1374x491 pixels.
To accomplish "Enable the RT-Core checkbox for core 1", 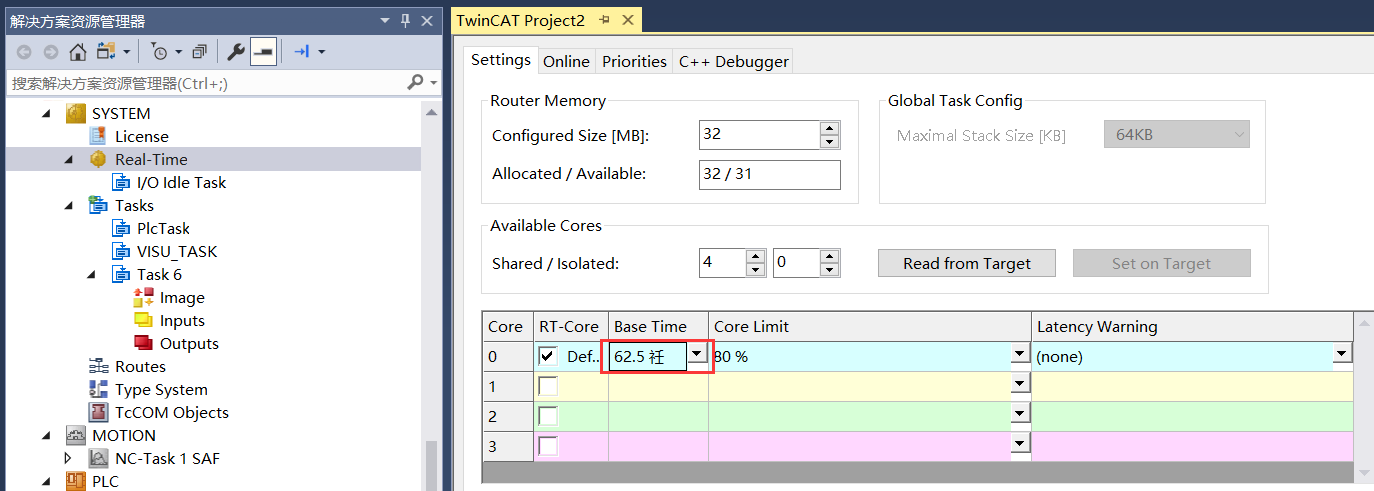I will click(x=548, y=386).
